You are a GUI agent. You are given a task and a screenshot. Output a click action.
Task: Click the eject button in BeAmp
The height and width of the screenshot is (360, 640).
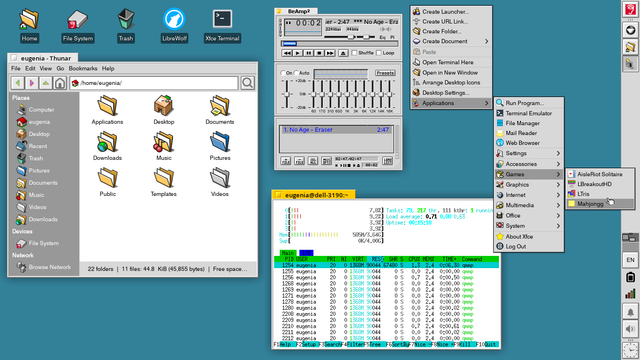[343, 53]
